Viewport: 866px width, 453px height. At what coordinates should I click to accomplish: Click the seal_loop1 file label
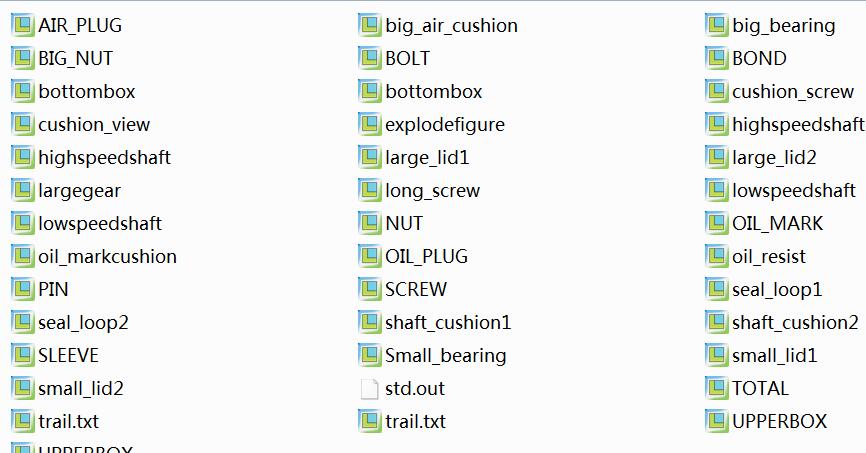coord(777,290)
